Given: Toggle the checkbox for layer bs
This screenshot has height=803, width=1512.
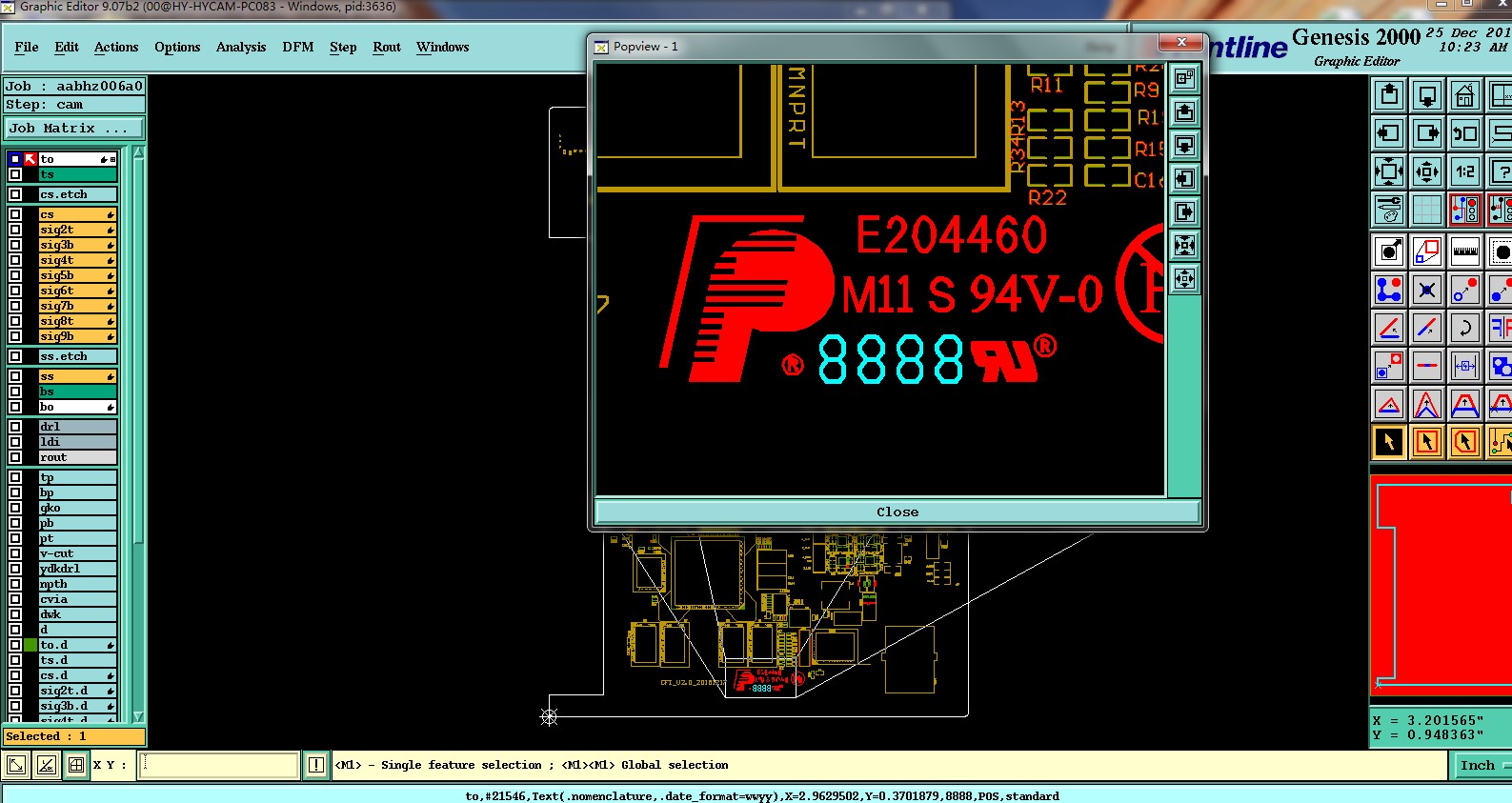Looking at the screenshot, I should tap(15, 391).
